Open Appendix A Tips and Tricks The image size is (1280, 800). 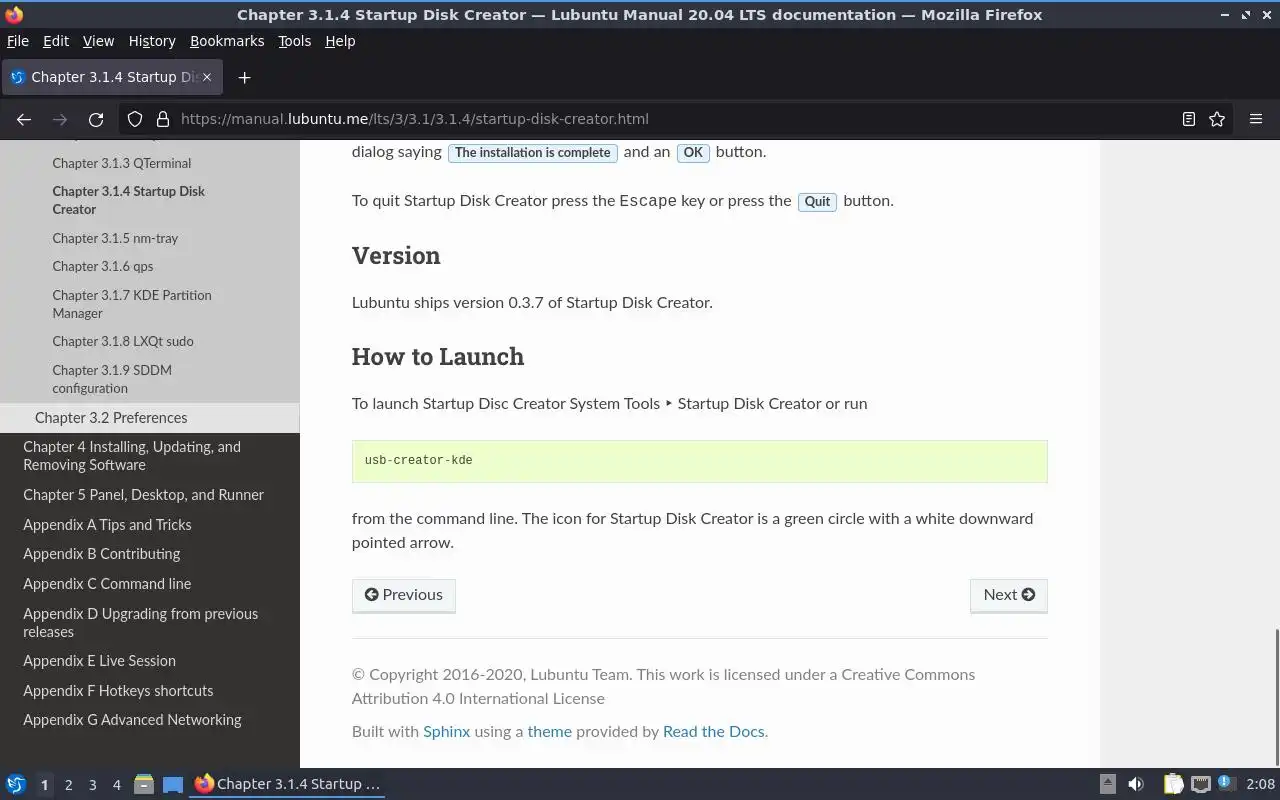(107, 525)
